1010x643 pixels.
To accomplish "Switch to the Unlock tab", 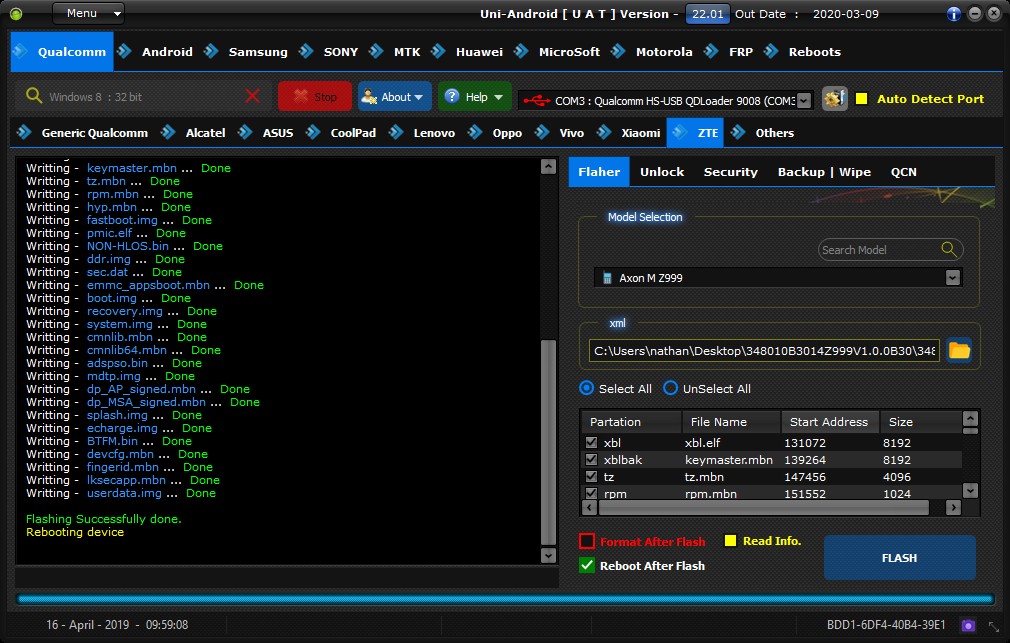I will (662, 172).
